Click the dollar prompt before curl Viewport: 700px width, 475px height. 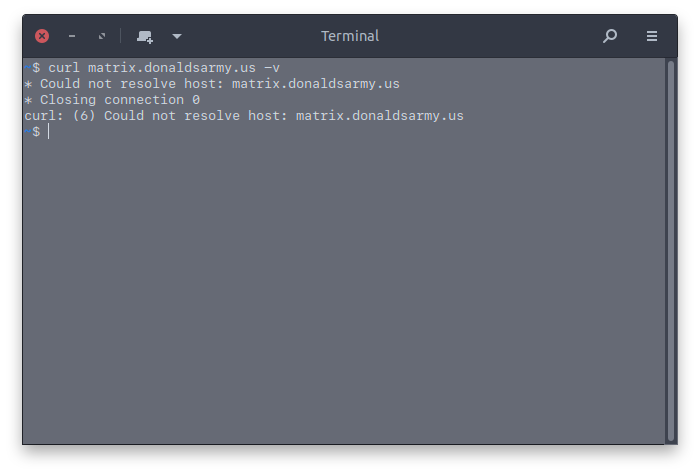[36, 68]
